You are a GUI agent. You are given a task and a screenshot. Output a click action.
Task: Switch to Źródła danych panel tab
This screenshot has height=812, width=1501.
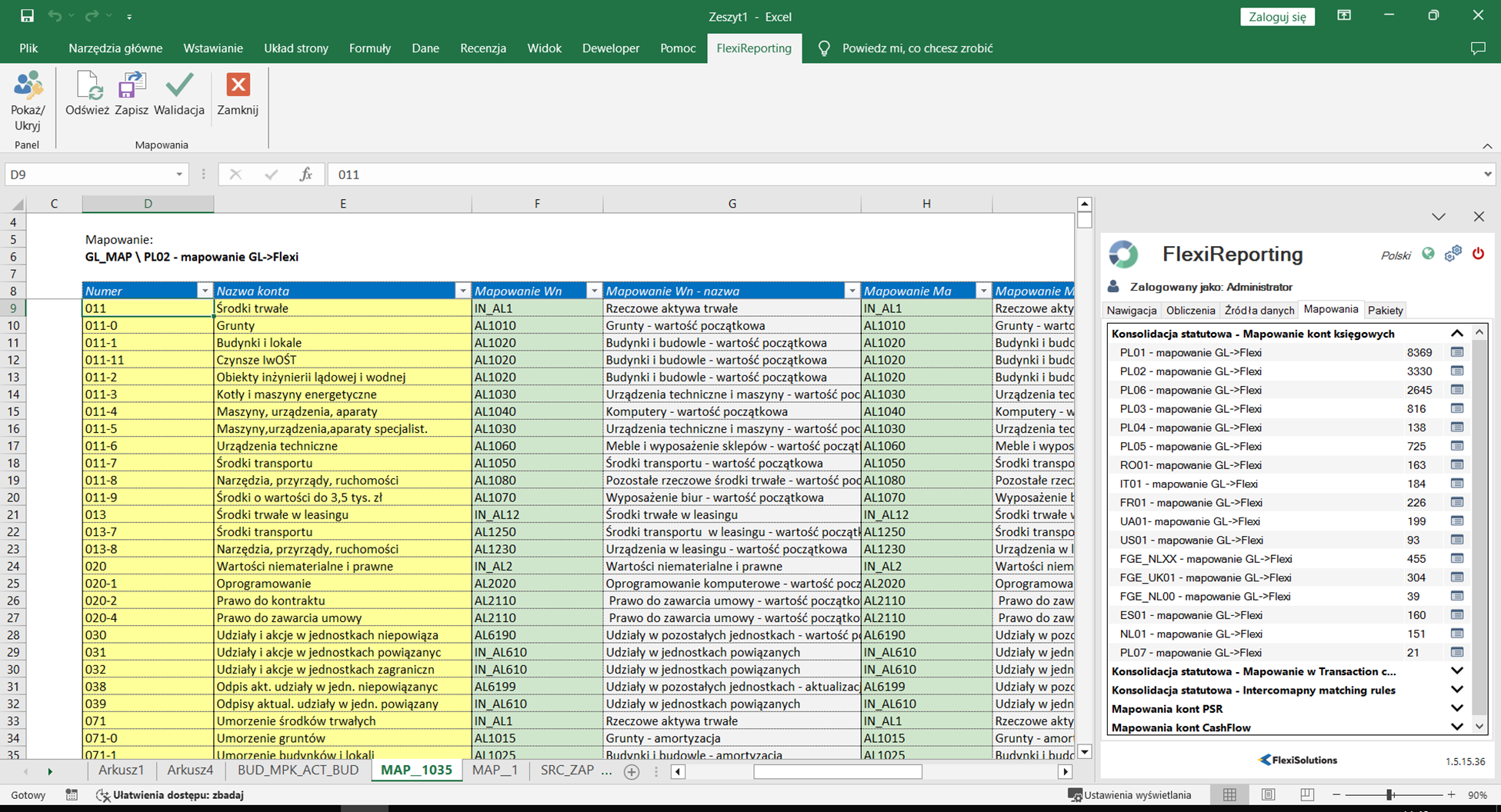(1259, 311)
